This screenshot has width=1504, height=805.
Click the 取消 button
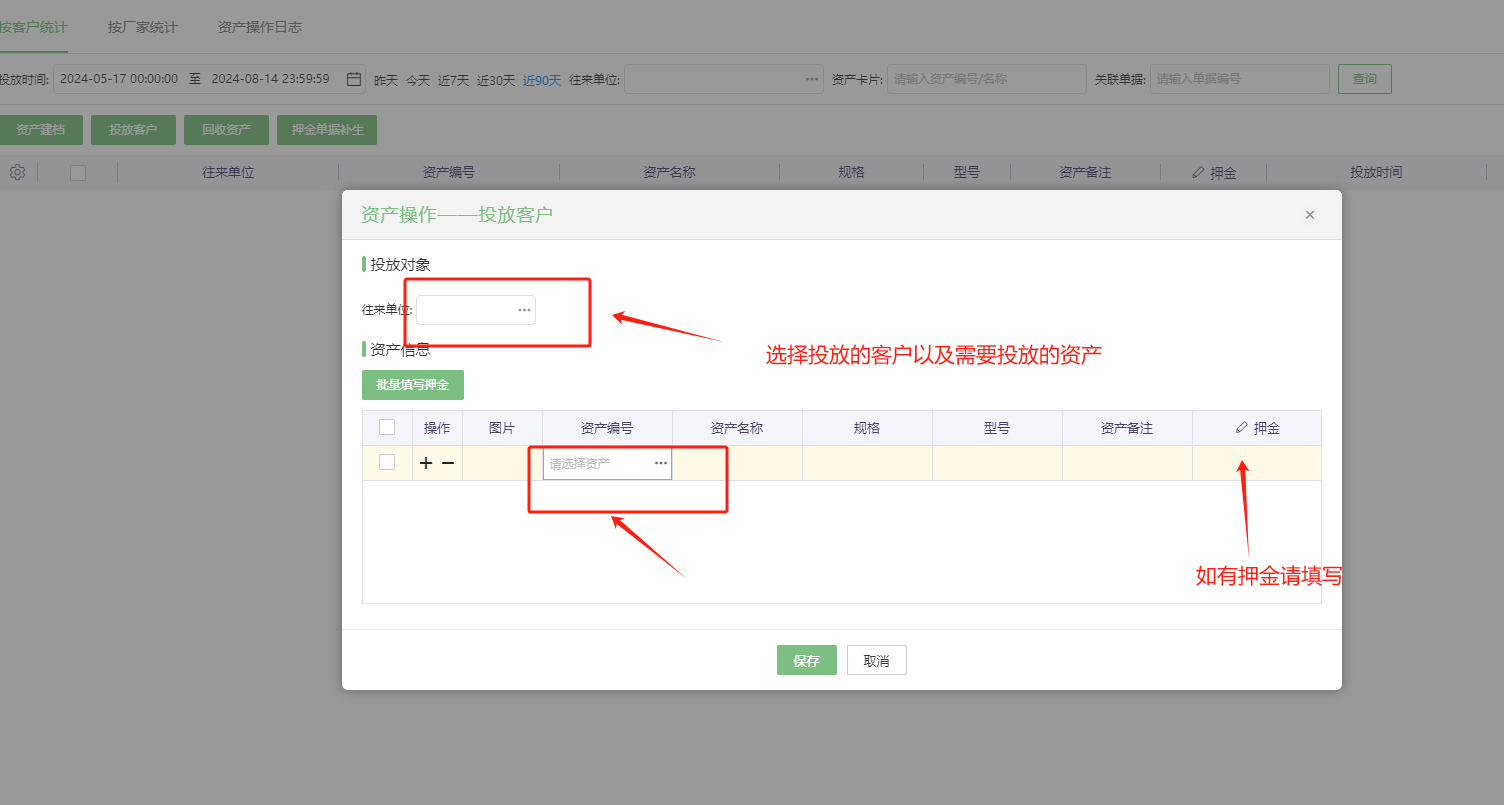(877, 660)
